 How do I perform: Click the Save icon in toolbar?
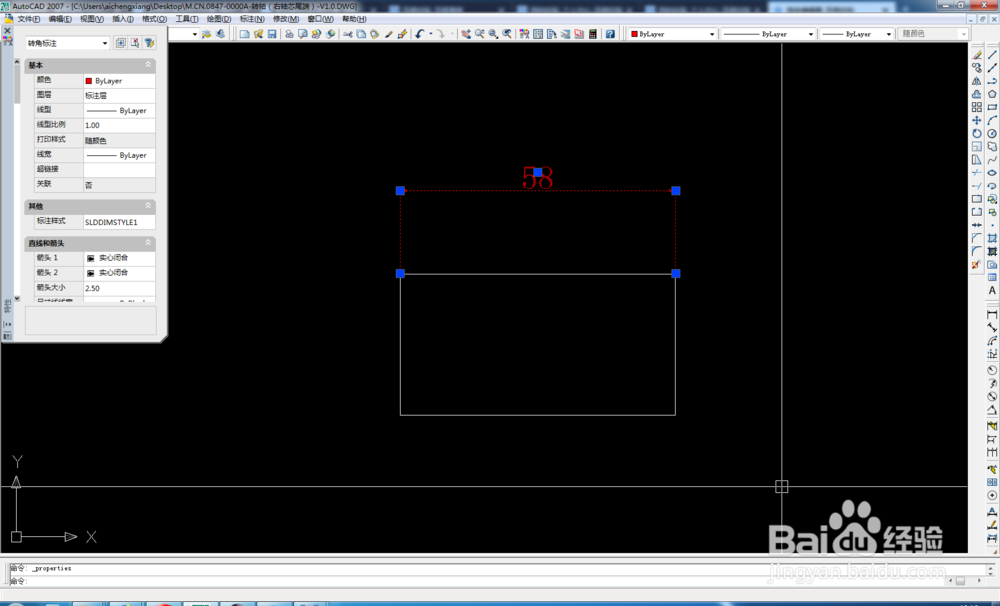click(x=272, y=34)
